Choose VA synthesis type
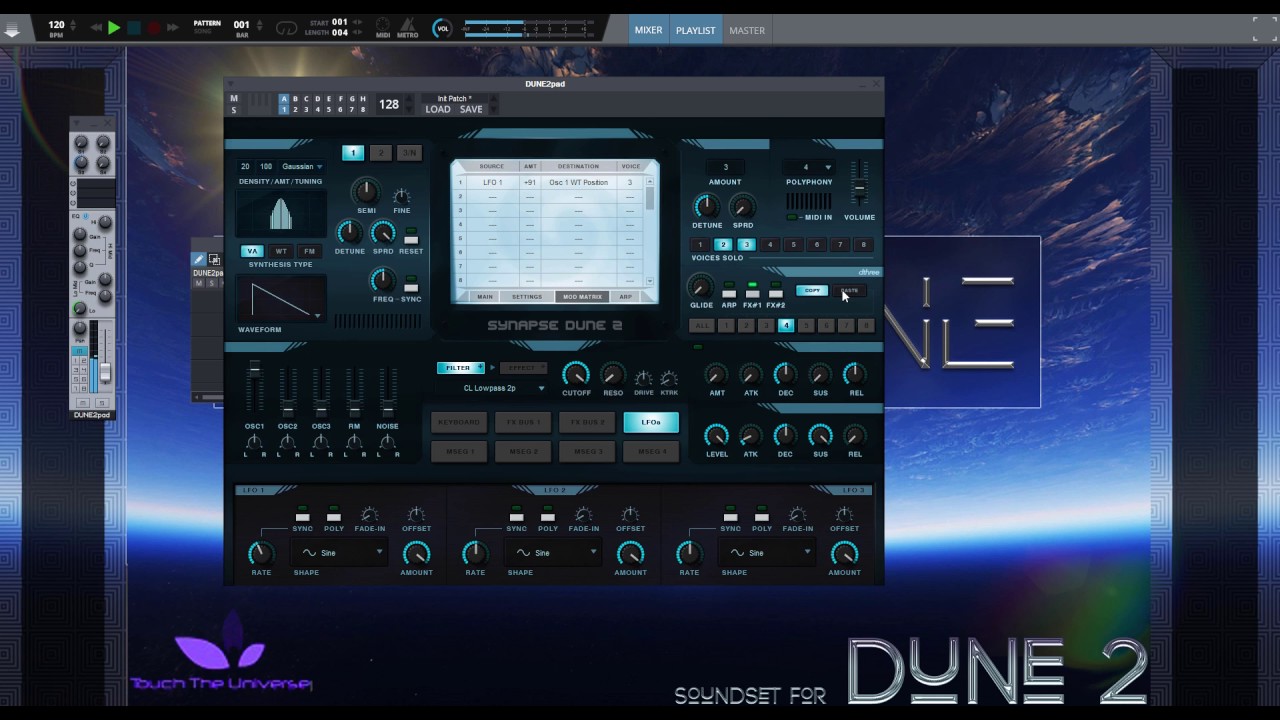The width and height of the screenshot is (1280, 720). (x=251, y=251)
